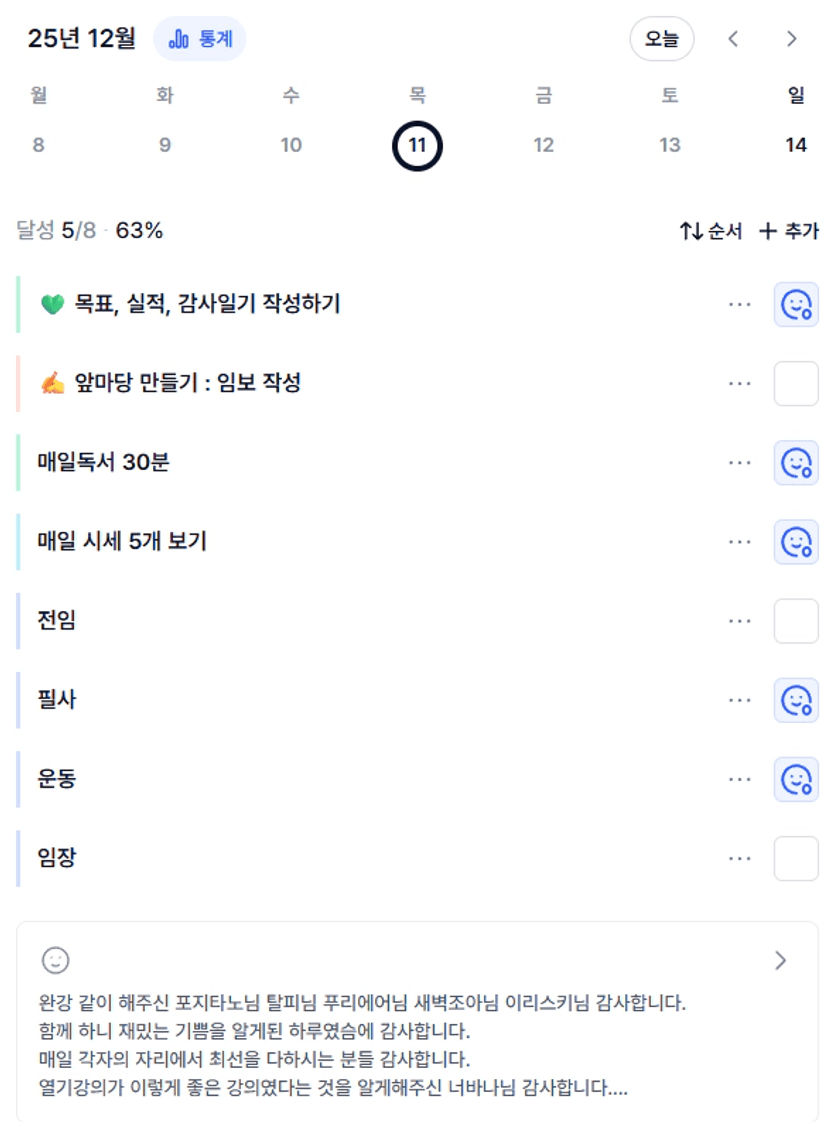This screenshot has width=827, height=1122.
Task: Open the 통계 statistics chart button
Action: coord(199,40)
